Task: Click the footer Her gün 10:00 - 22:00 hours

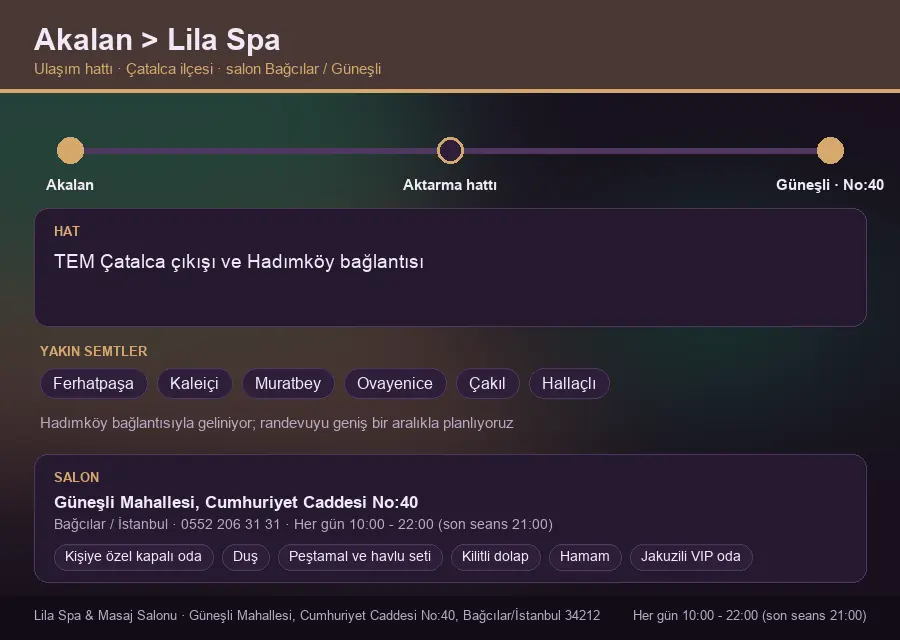Action: tap(750, 615)
